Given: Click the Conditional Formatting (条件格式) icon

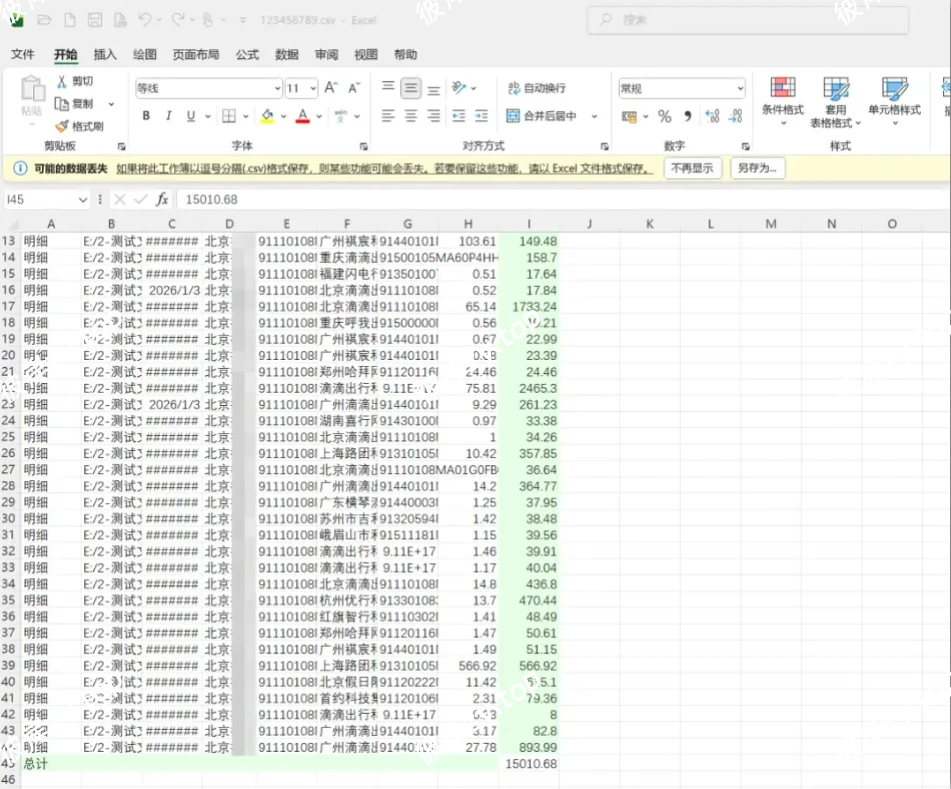Looking at the screenshot, I should pyautogui.click(x=783, y=89).
